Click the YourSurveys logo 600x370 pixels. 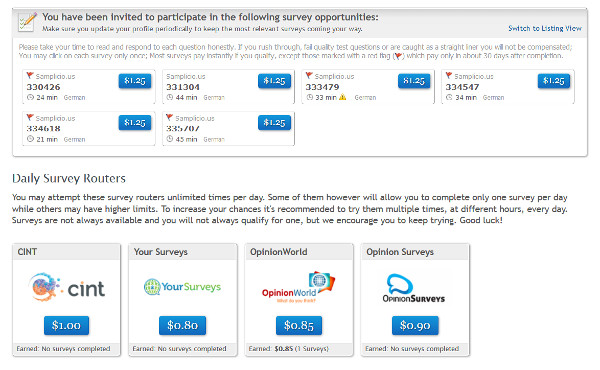tap(183, 287)
